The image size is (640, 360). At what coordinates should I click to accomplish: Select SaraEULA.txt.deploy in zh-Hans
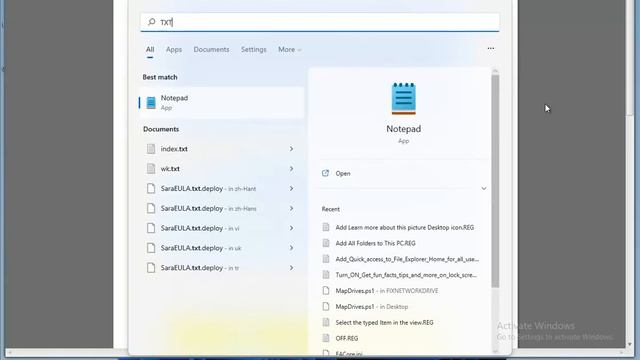[x=208, y=209]
